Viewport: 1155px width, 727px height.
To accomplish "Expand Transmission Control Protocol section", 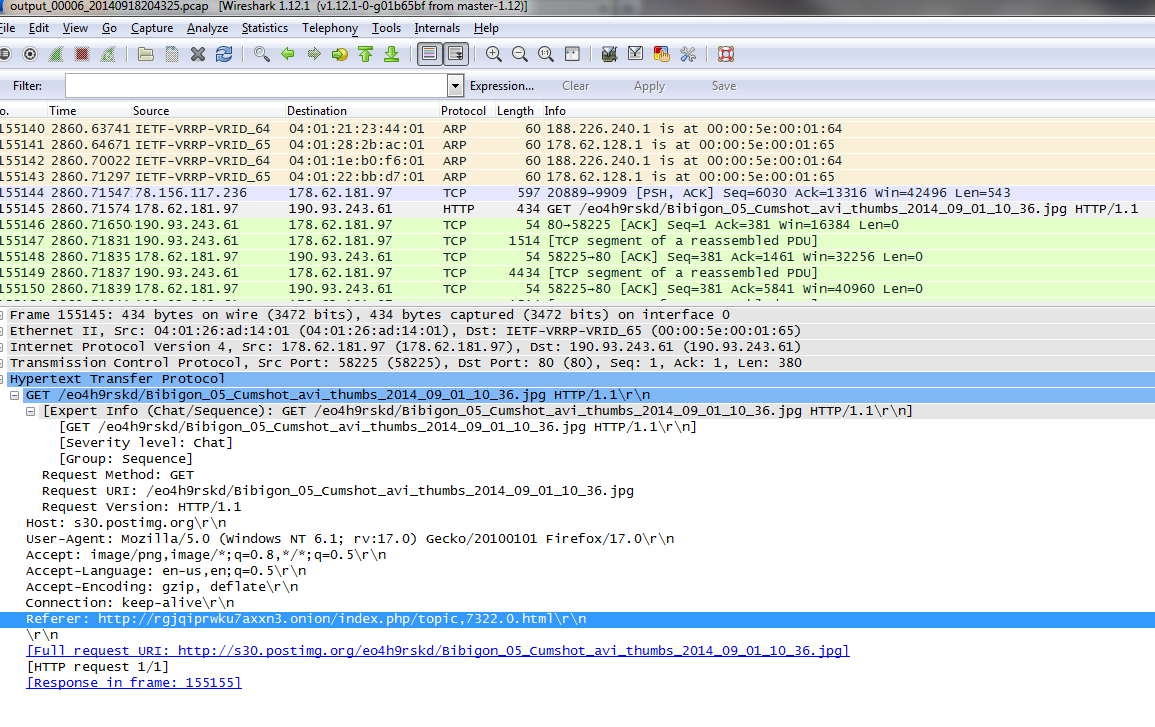I will 1,363.
